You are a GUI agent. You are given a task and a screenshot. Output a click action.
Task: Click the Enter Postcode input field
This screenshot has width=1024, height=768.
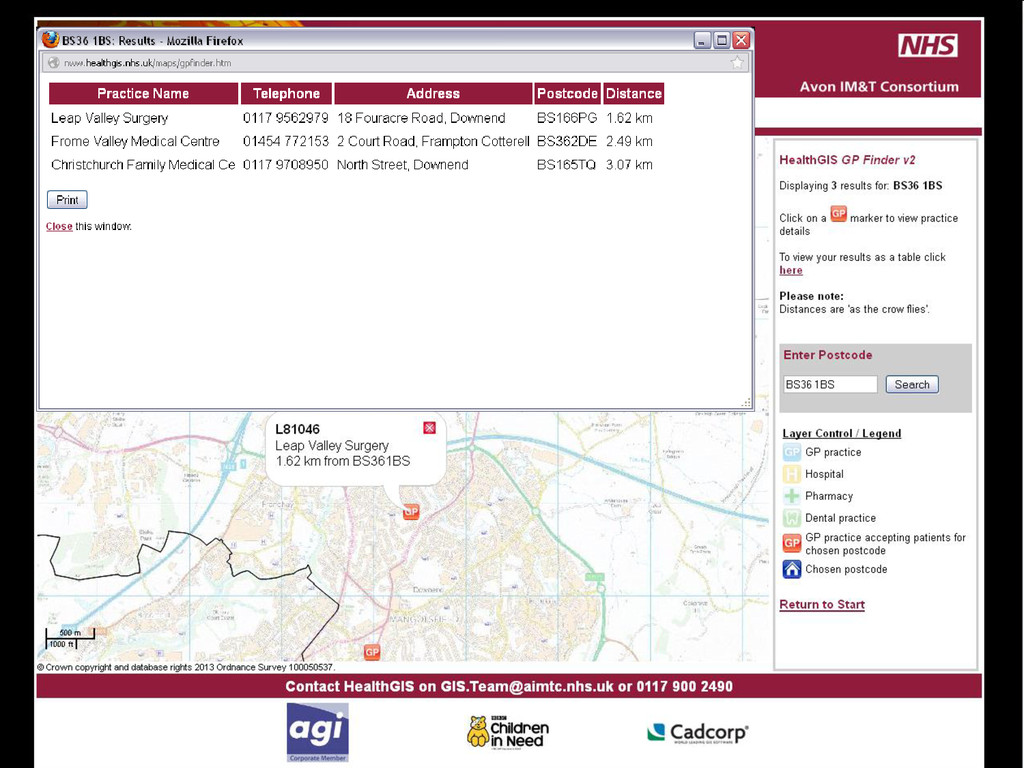[830, 385]
